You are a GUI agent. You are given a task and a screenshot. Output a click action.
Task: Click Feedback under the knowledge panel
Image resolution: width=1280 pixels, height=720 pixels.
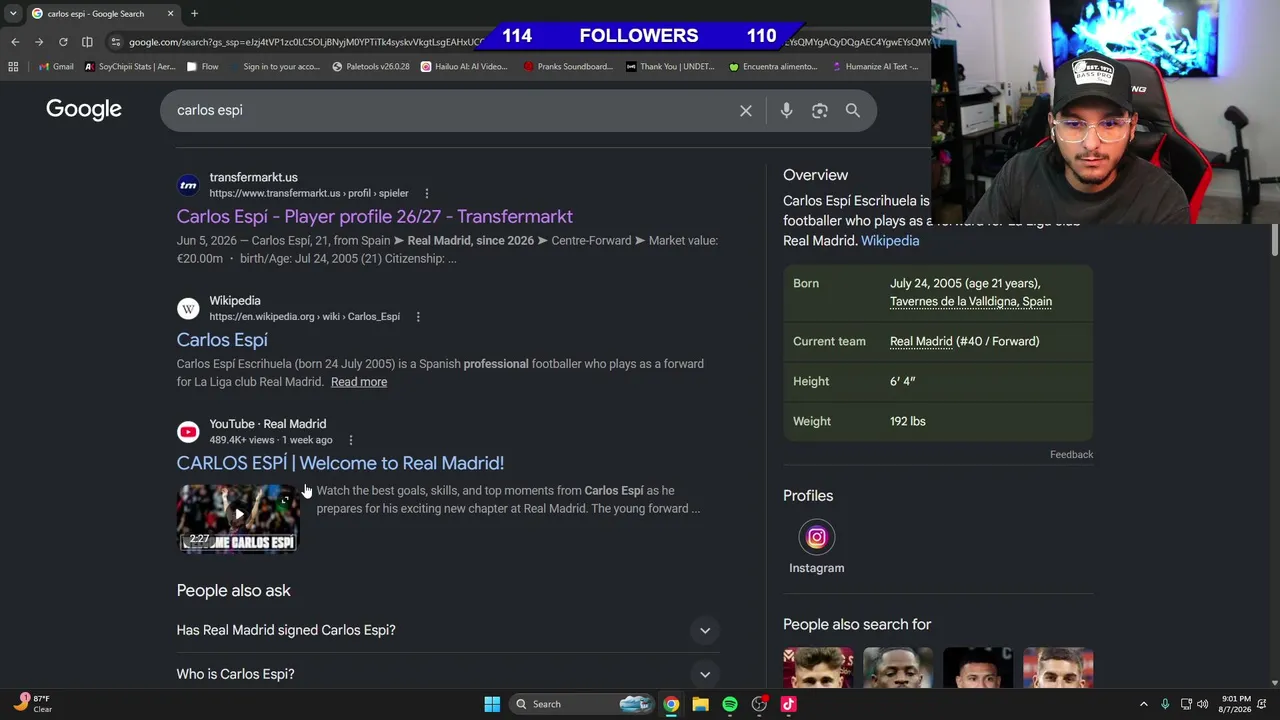tap(1071, 455)
